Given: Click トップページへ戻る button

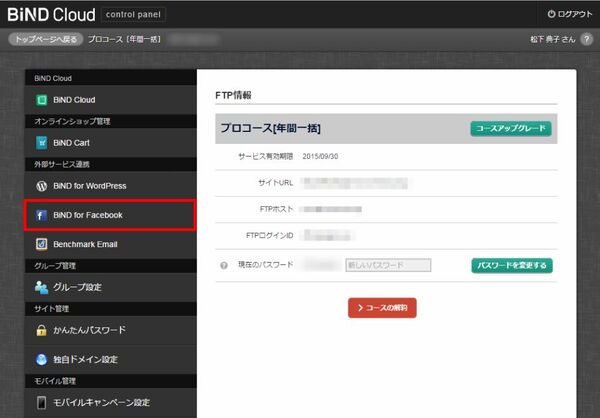Looking at the screenshot, I should tap(46, 39).
